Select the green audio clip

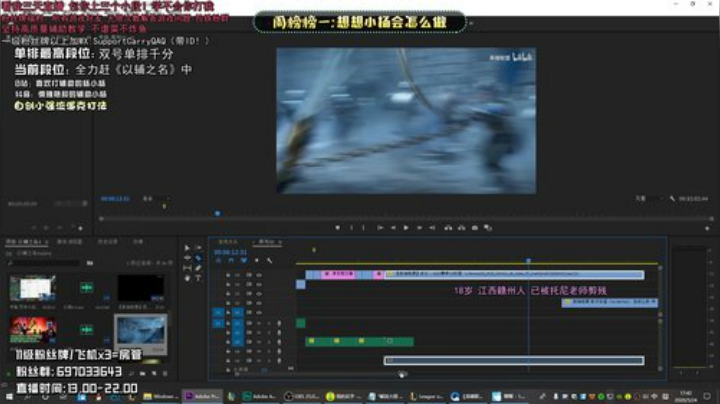(x=360, y=341)
